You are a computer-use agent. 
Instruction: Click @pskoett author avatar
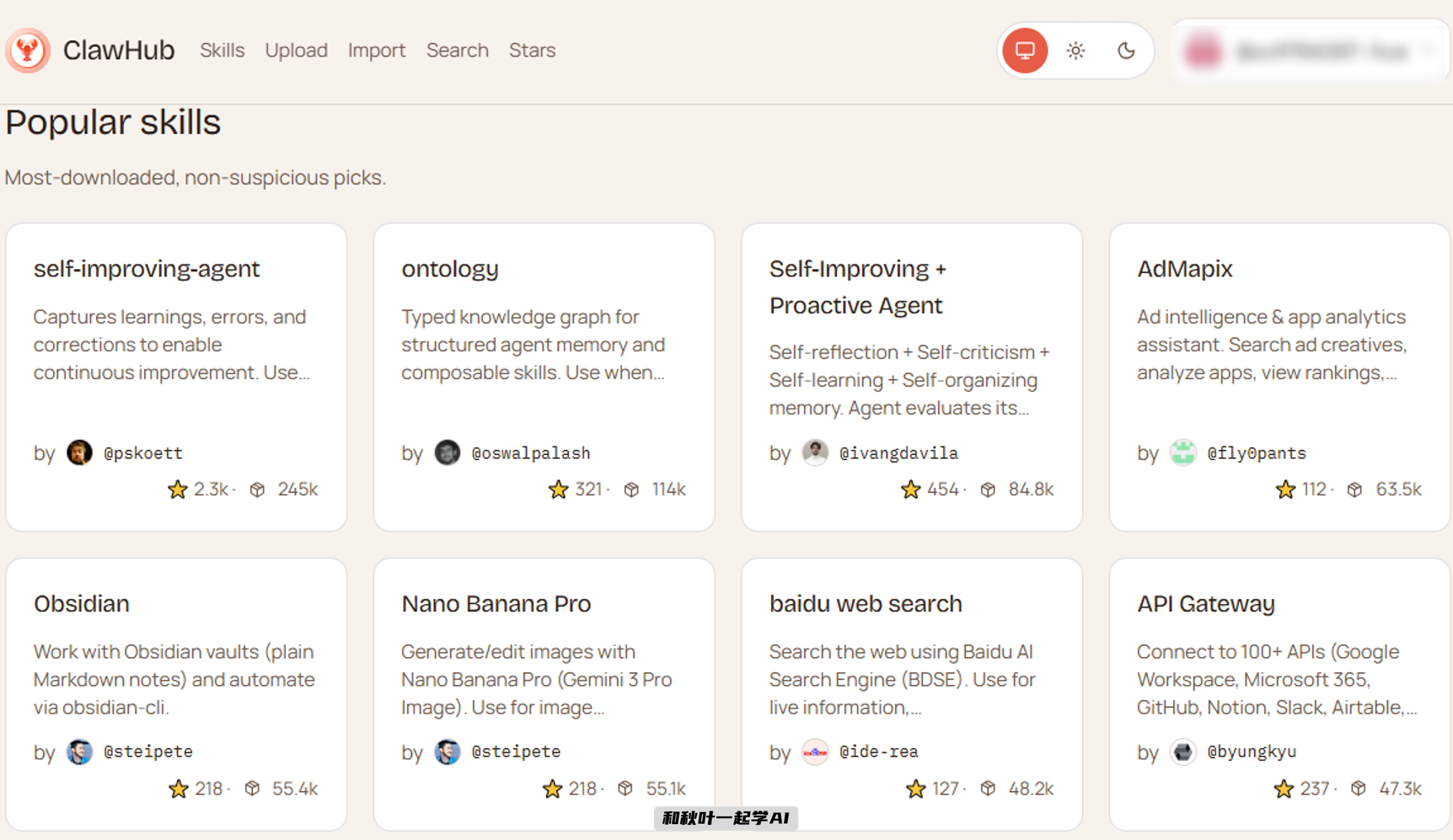(79, 452)
